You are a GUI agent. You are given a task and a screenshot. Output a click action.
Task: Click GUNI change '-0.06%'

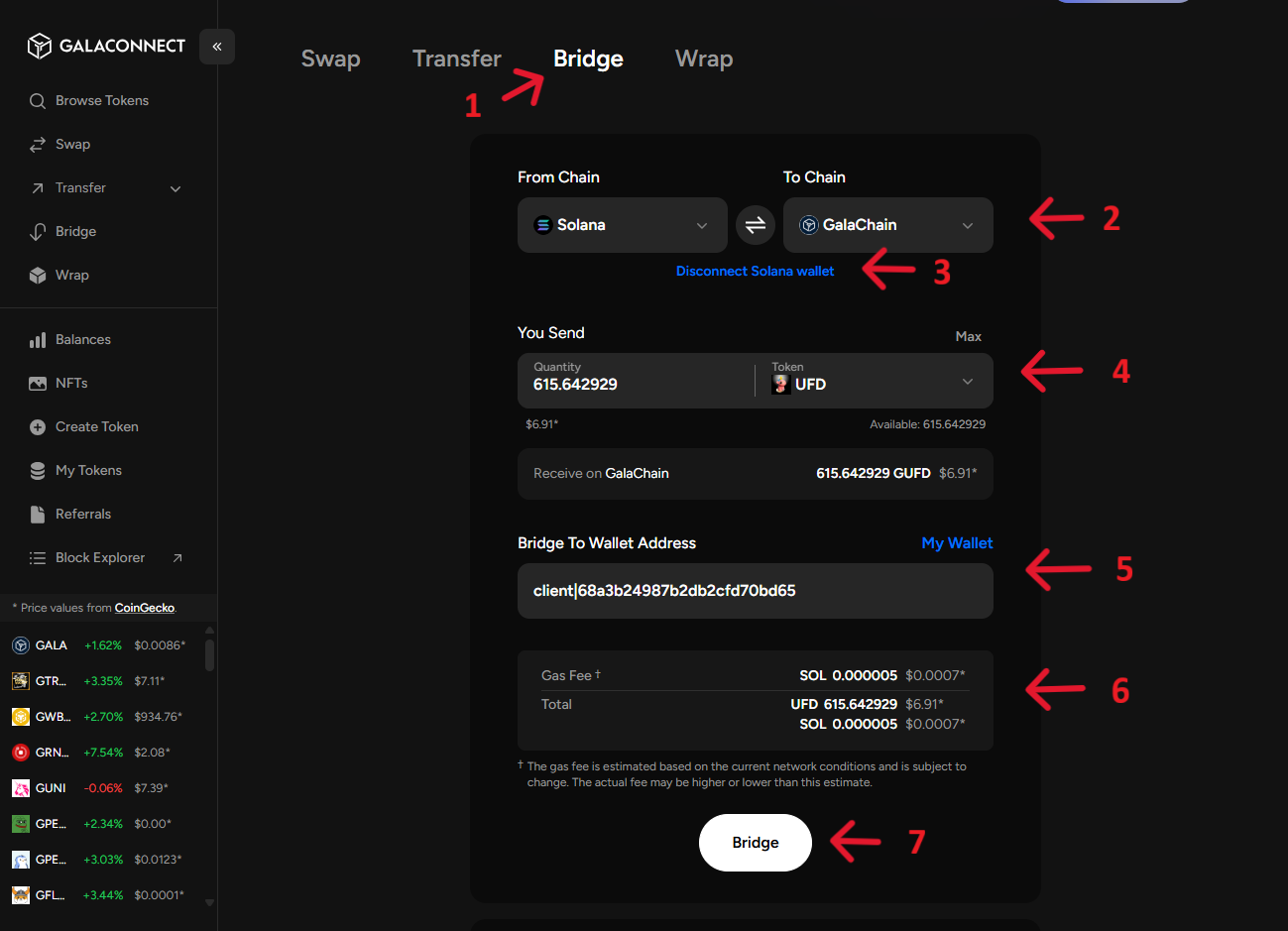[103, 788]
